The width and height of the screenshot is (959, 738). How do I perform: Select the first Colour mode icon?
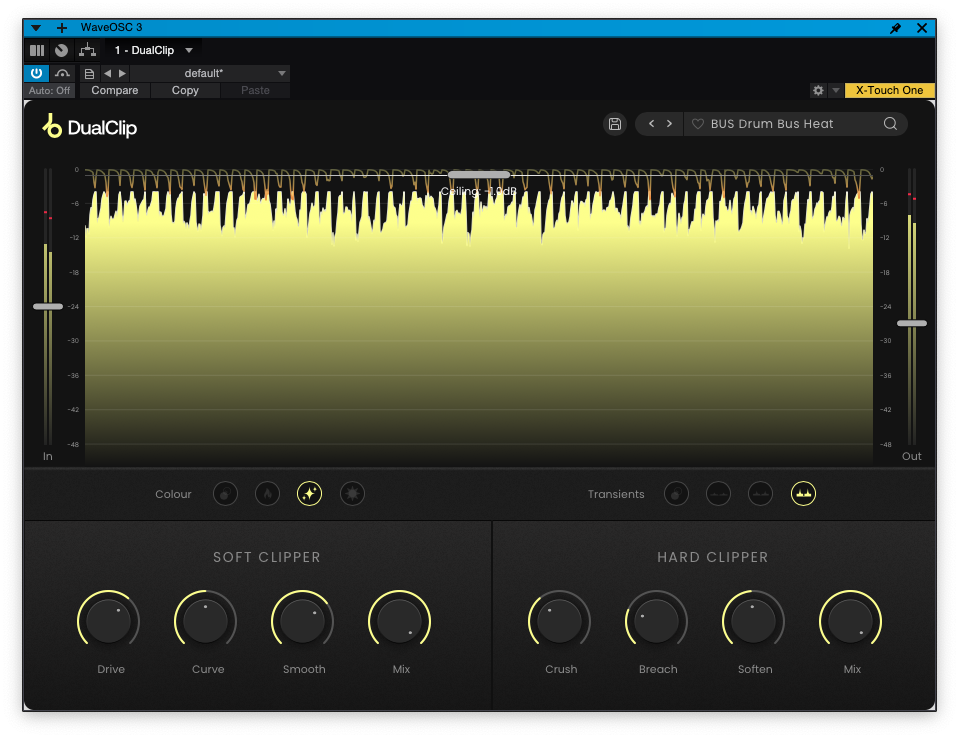tap(225, 493)
